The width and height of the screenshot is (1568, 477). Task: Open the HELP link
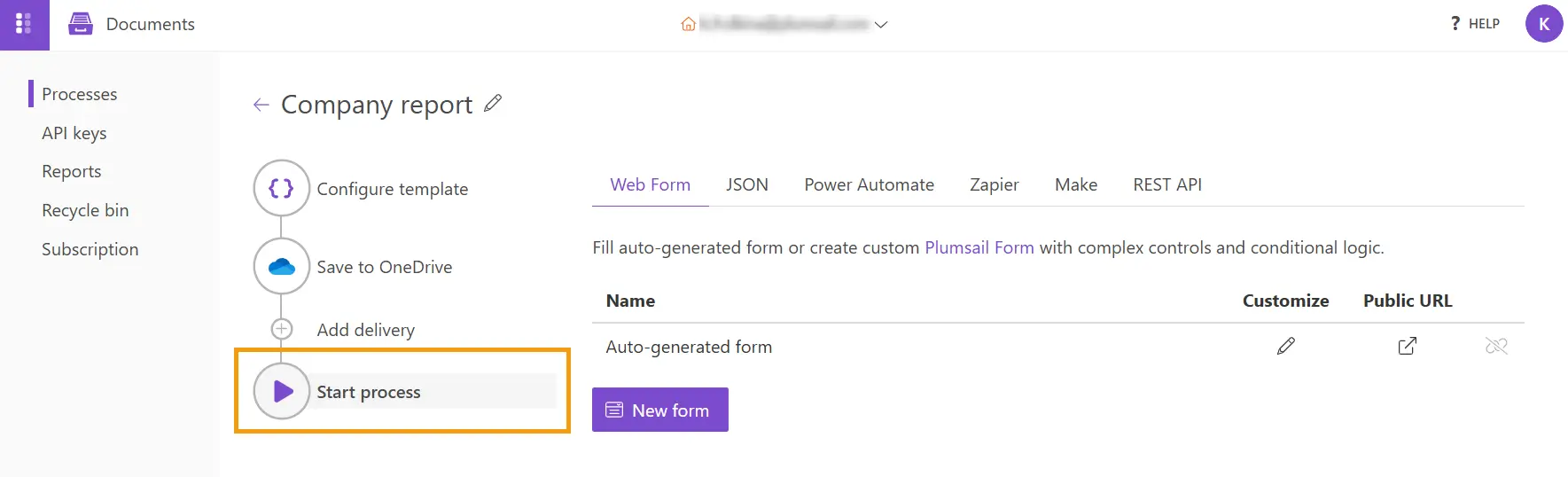point(1475,24)
